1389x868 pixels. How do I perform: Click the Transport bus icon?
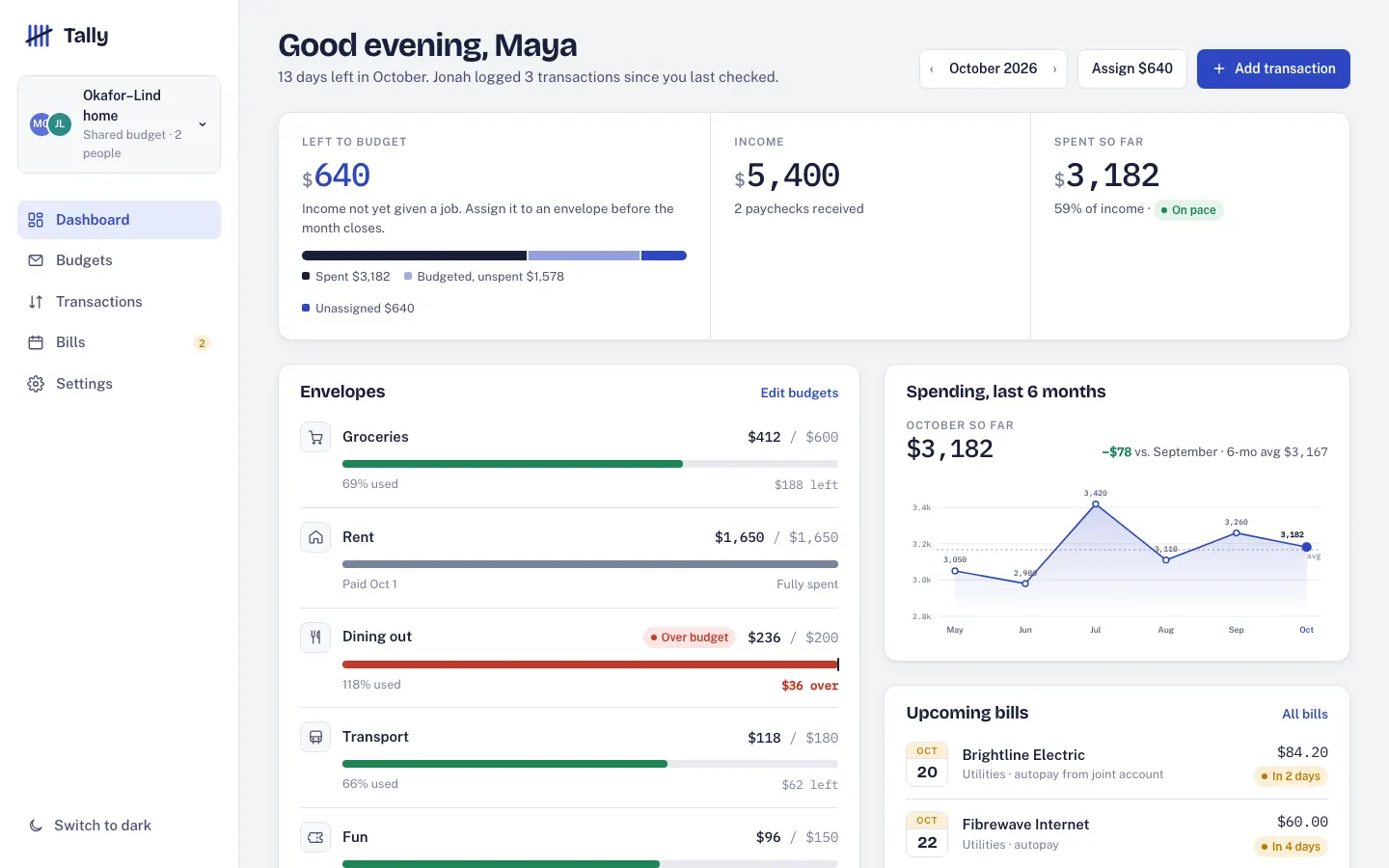pyautogui.click(x=315, y=738)
